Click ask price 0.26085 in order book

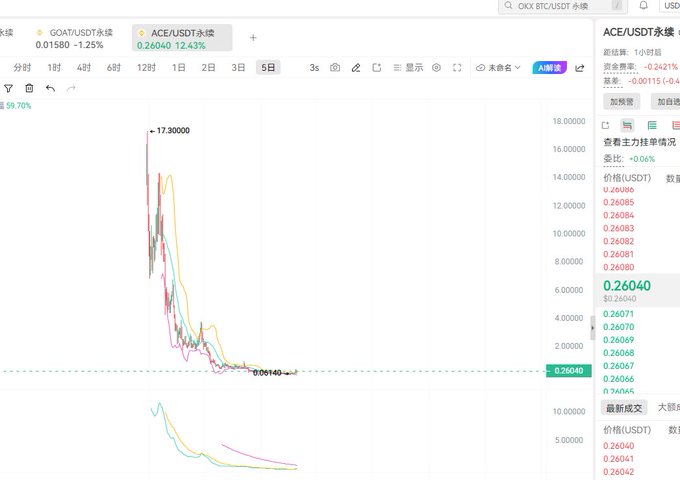[x=618, y=202]
